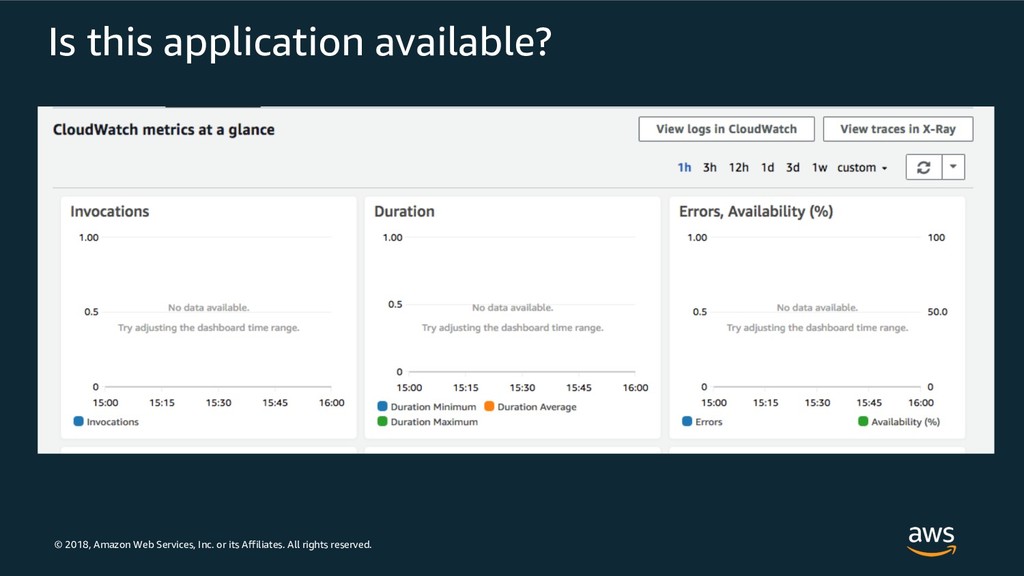Open View logs in CloudWatch
Viewport: 1024px width, 576px height.
coord(726,129)
